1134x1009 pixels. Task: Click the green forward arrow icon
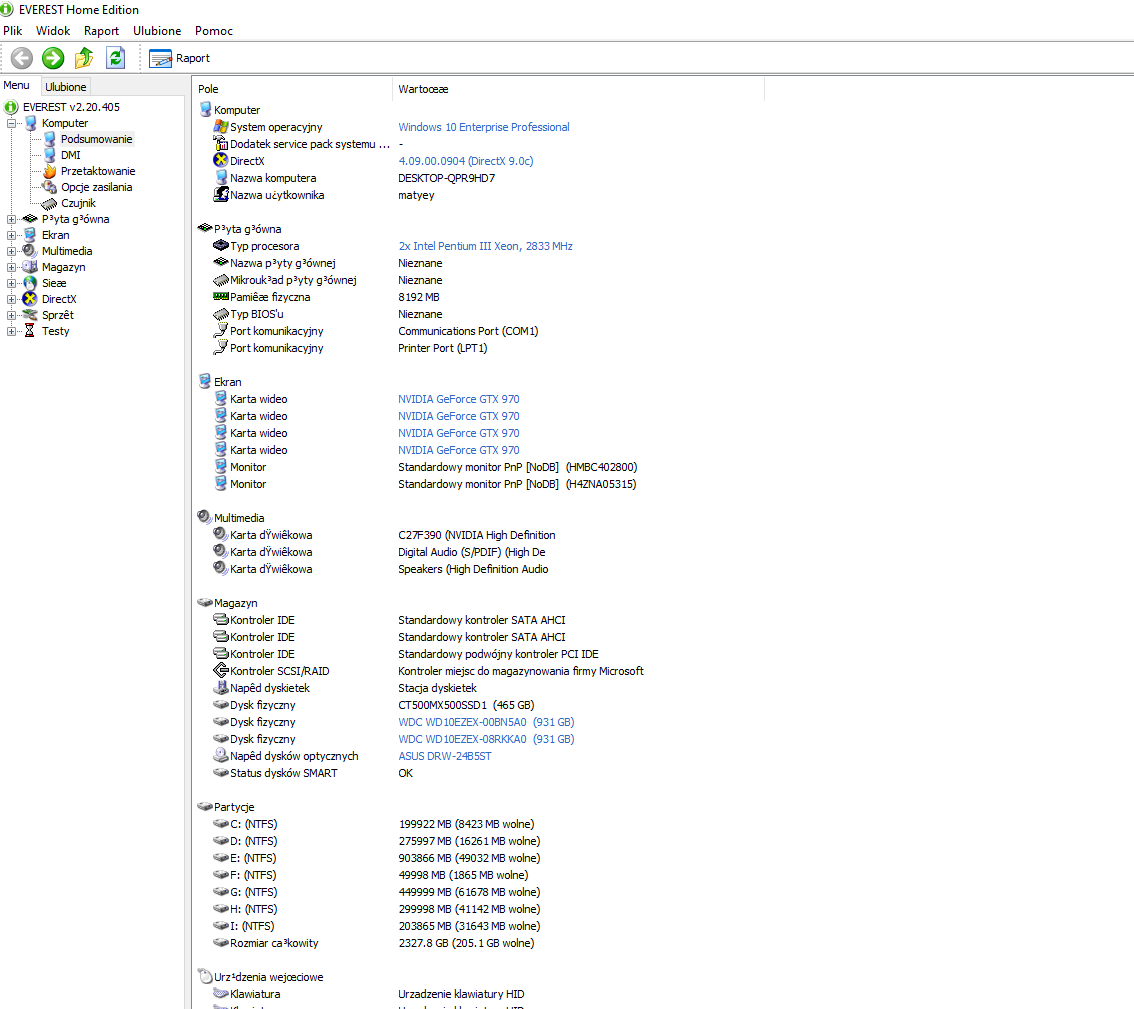pyautogui.click(x=53, y=58)
